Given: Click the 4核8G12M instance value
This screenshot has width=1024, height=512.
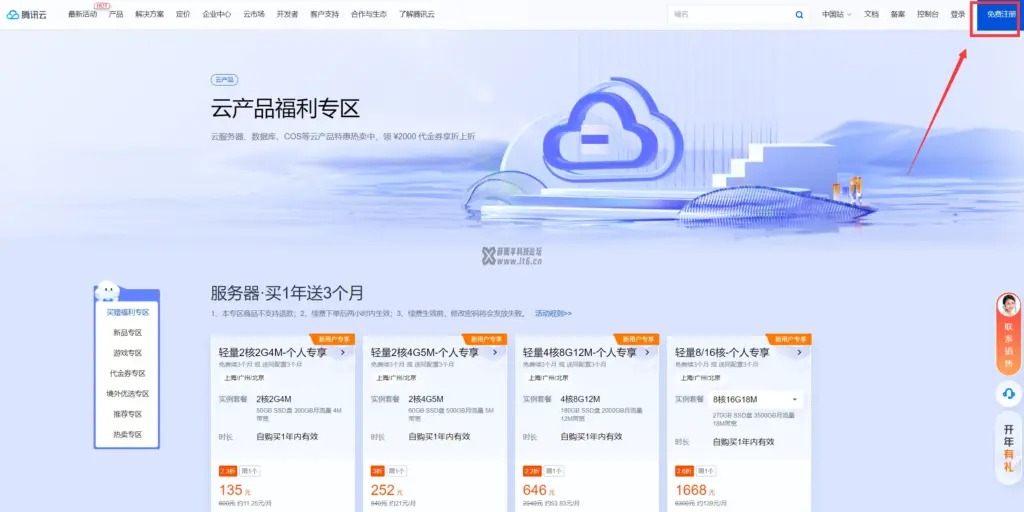Looking at the screenshot, I should click(x=580, y=399).
